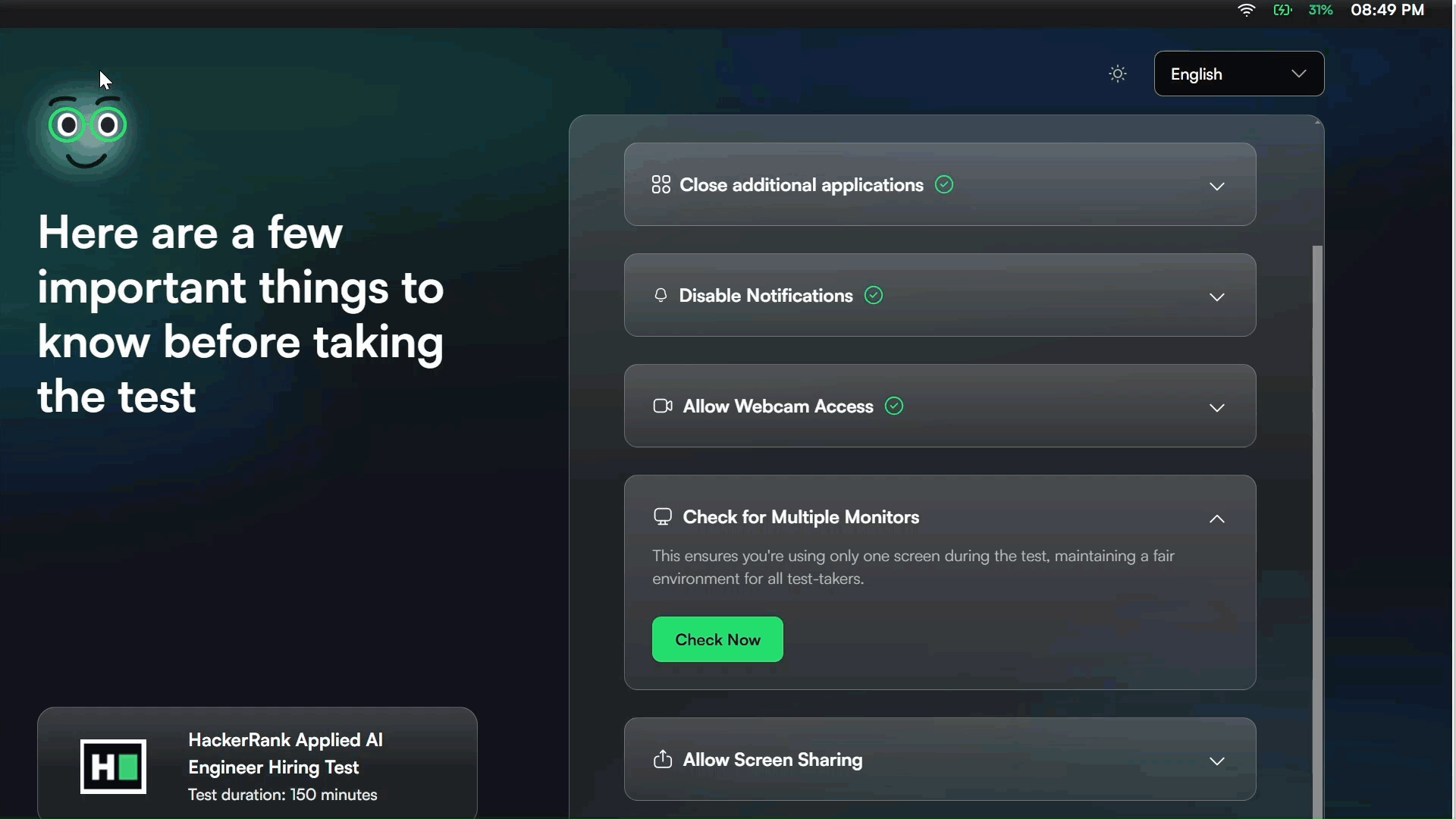
Task: Click the battery charging indicator
Action: [x=1283, y=10]
